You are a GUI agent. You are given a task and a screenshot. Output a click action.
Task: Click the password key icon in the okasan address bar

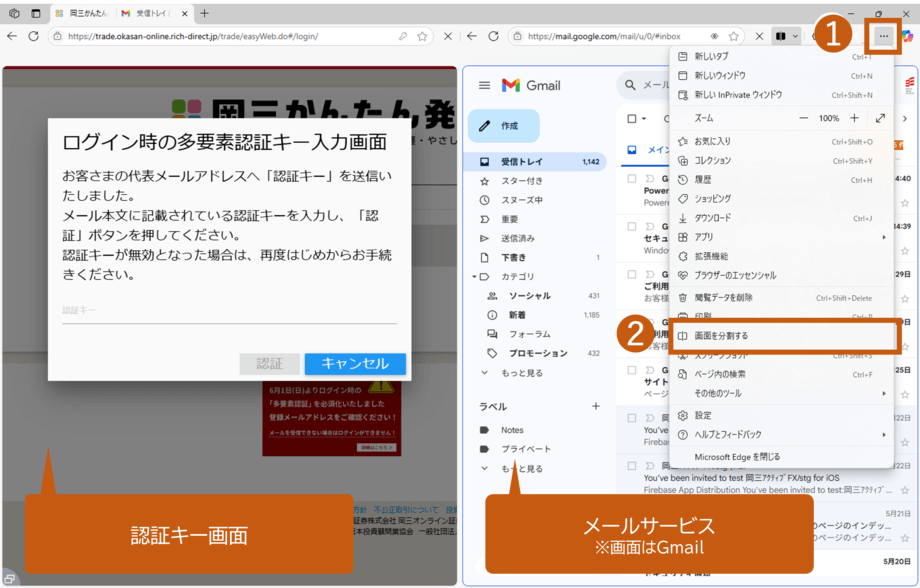pos(402,36)
